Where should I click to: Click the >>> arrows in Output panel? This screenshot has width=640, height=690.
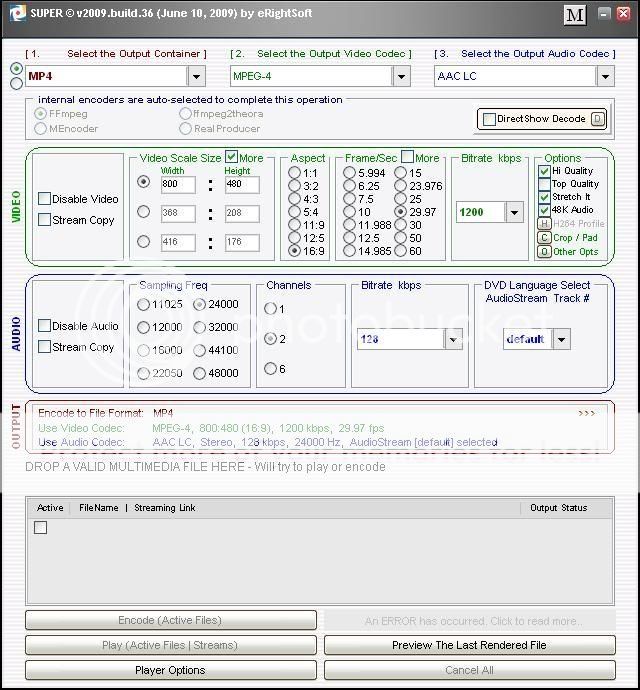coord(587,413)
